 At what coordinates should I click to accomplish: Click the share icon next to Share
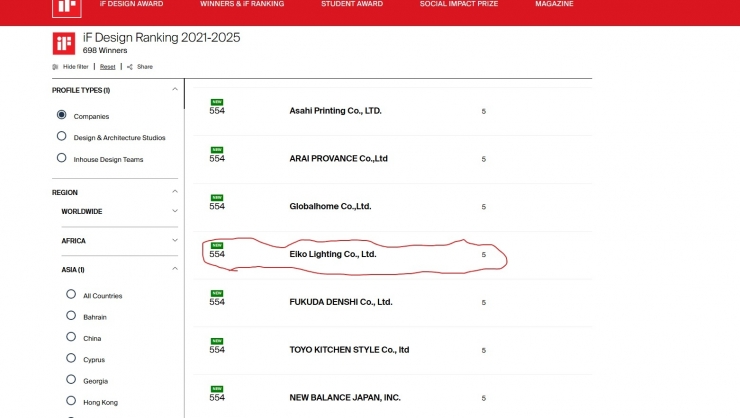click(130, 67)
